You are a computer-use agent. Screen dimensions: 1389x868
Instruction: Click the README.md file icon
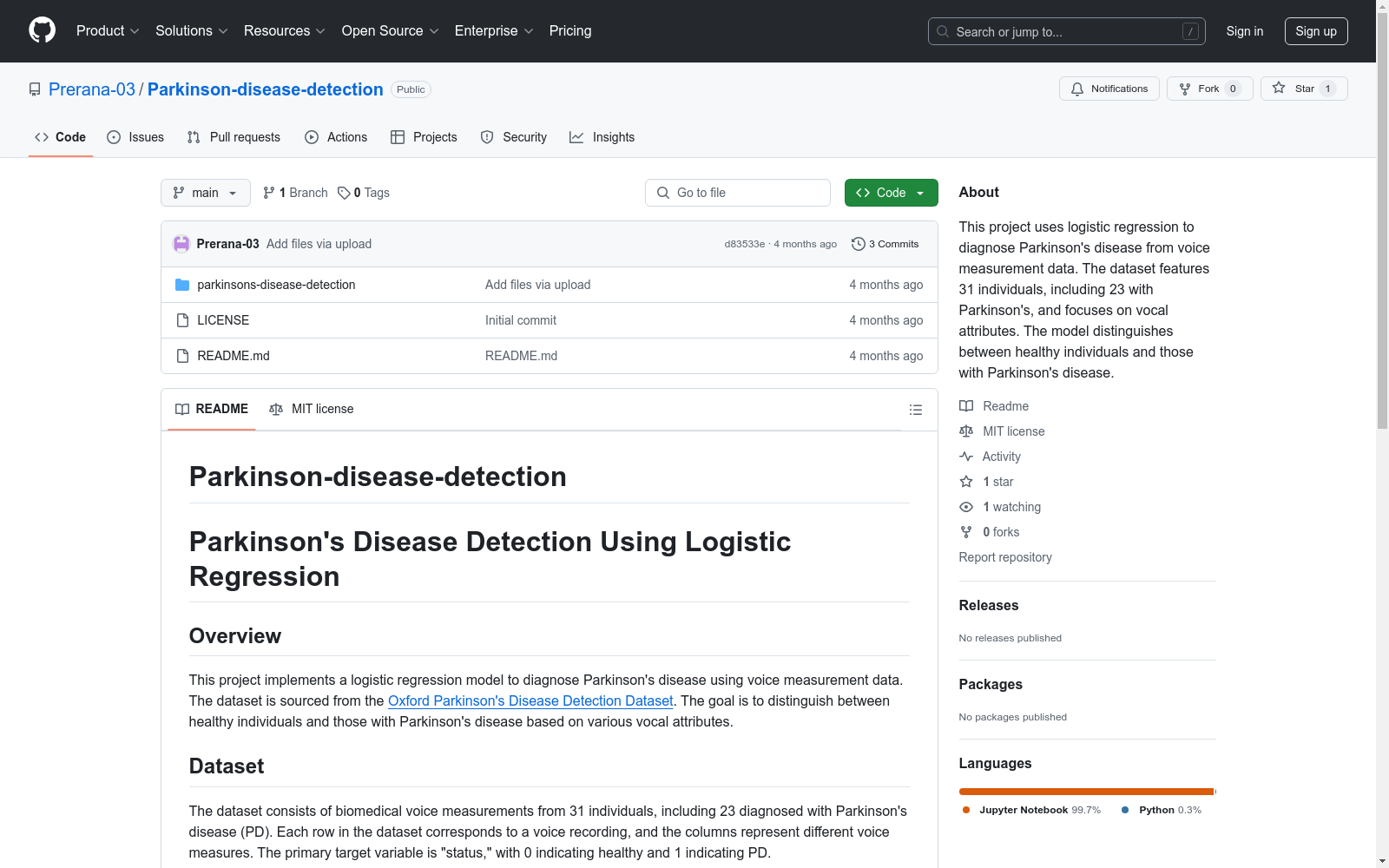coord(182,356)
